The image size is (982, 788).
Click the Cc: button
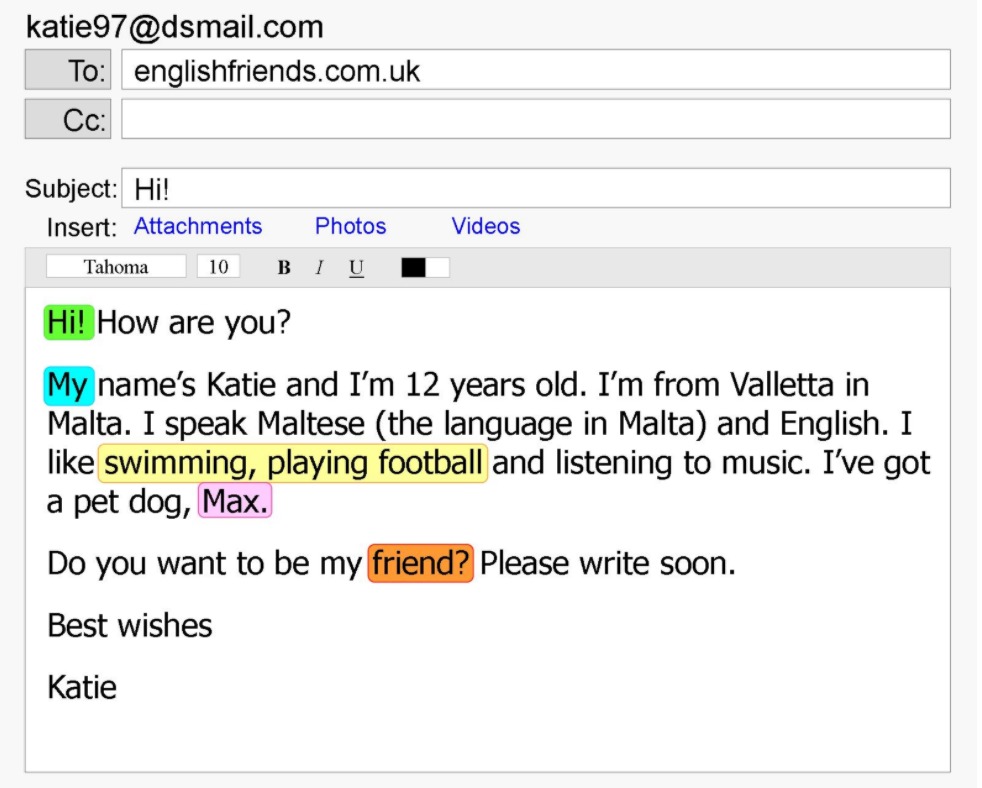[x=69, y=120]
